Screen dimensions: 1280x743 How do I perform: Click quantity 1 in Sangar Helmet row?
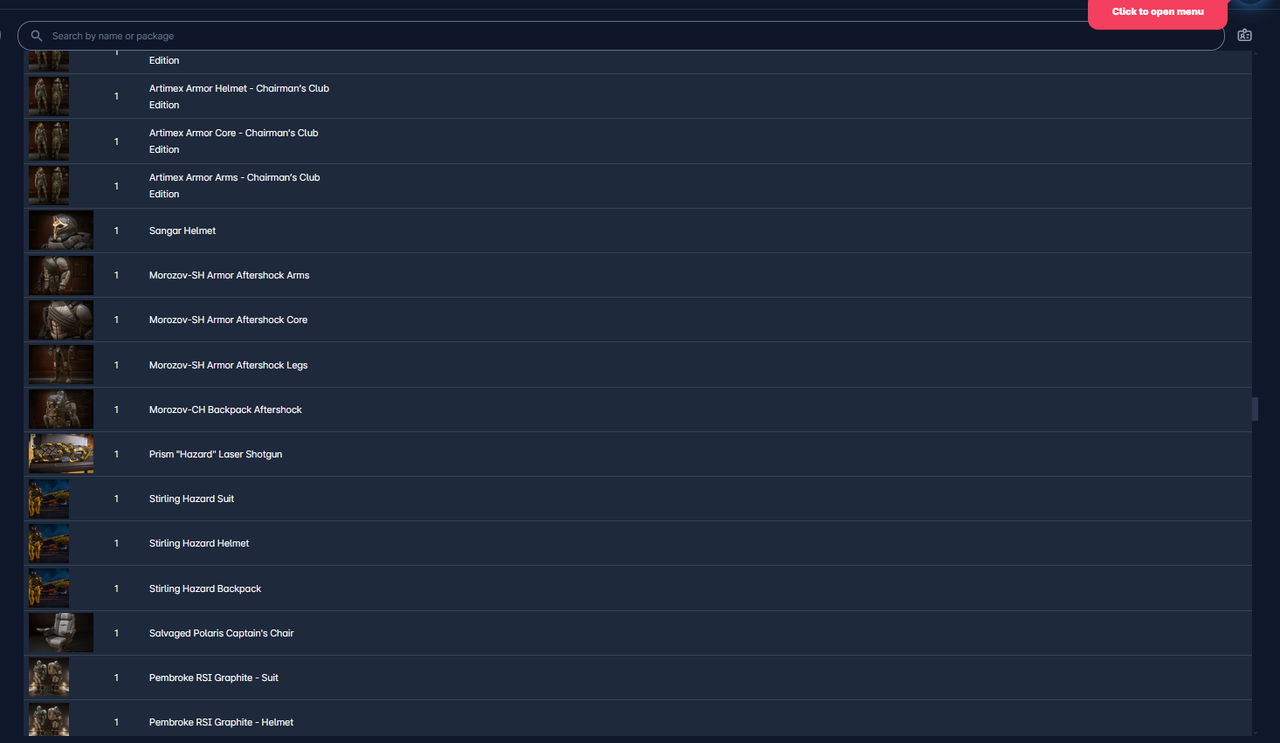pyautogui.click(x=116, y=231)
